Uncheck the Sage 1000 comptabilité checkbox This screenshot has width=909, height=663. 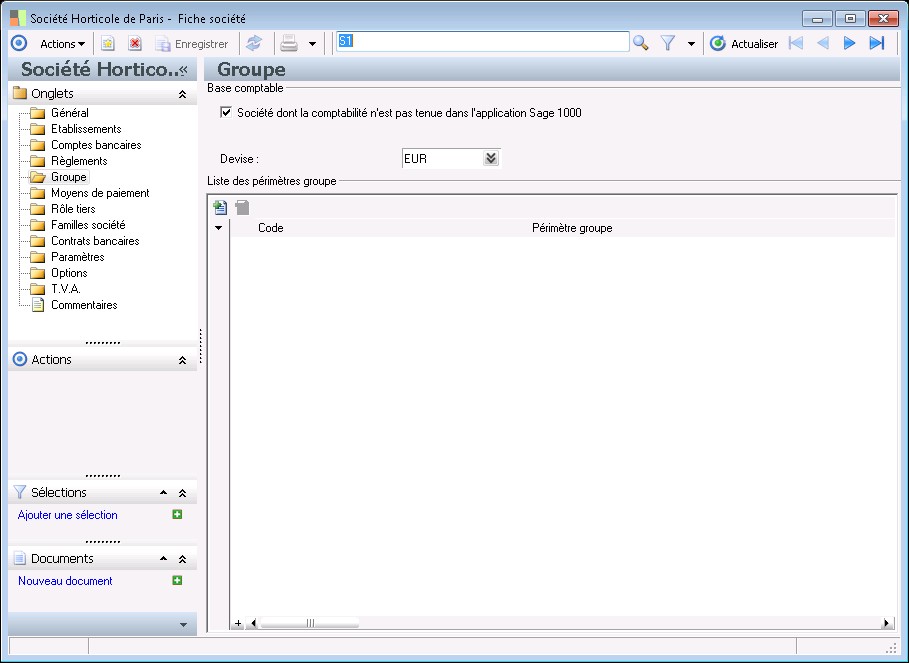pos(226,113)
